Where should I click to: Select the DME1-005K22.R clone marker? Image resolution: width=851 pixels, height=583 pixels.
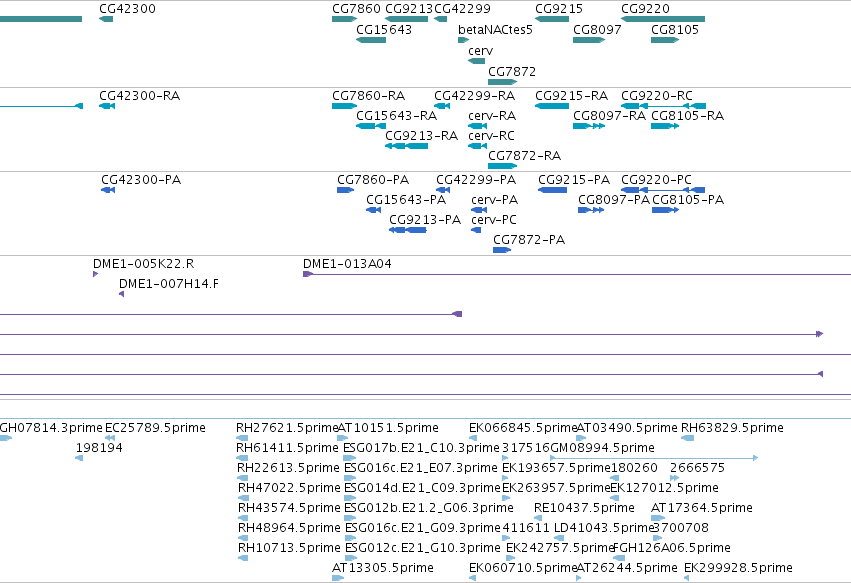tap(96, 274)
